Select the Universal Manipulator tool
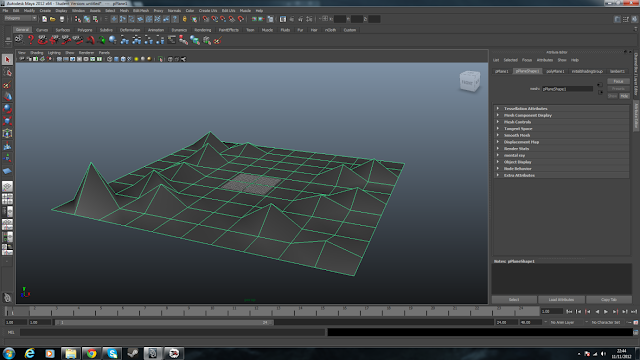Screen dimensions: 640x360 (x=7, y=133)
